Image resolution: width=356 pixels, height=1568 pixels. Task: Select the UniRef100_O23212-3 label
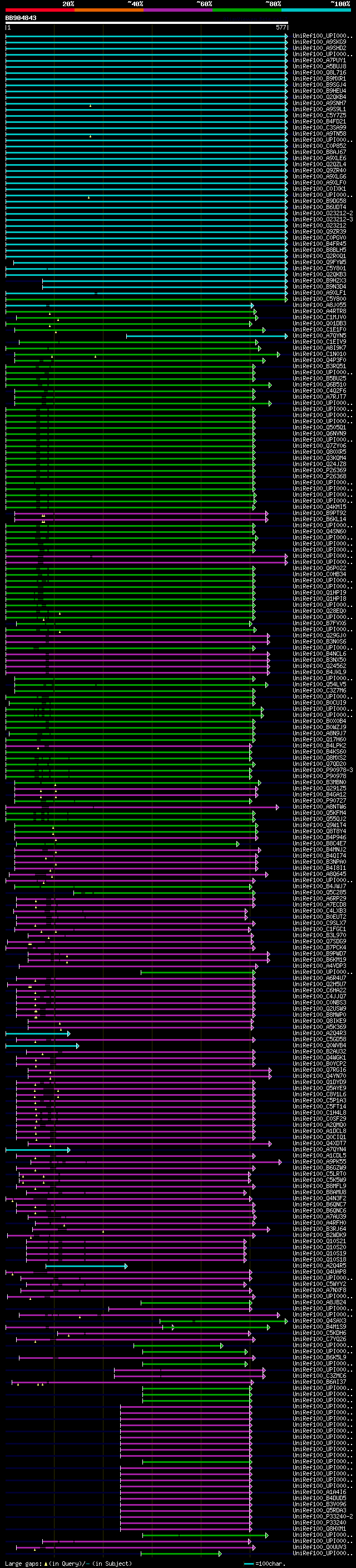323,219
